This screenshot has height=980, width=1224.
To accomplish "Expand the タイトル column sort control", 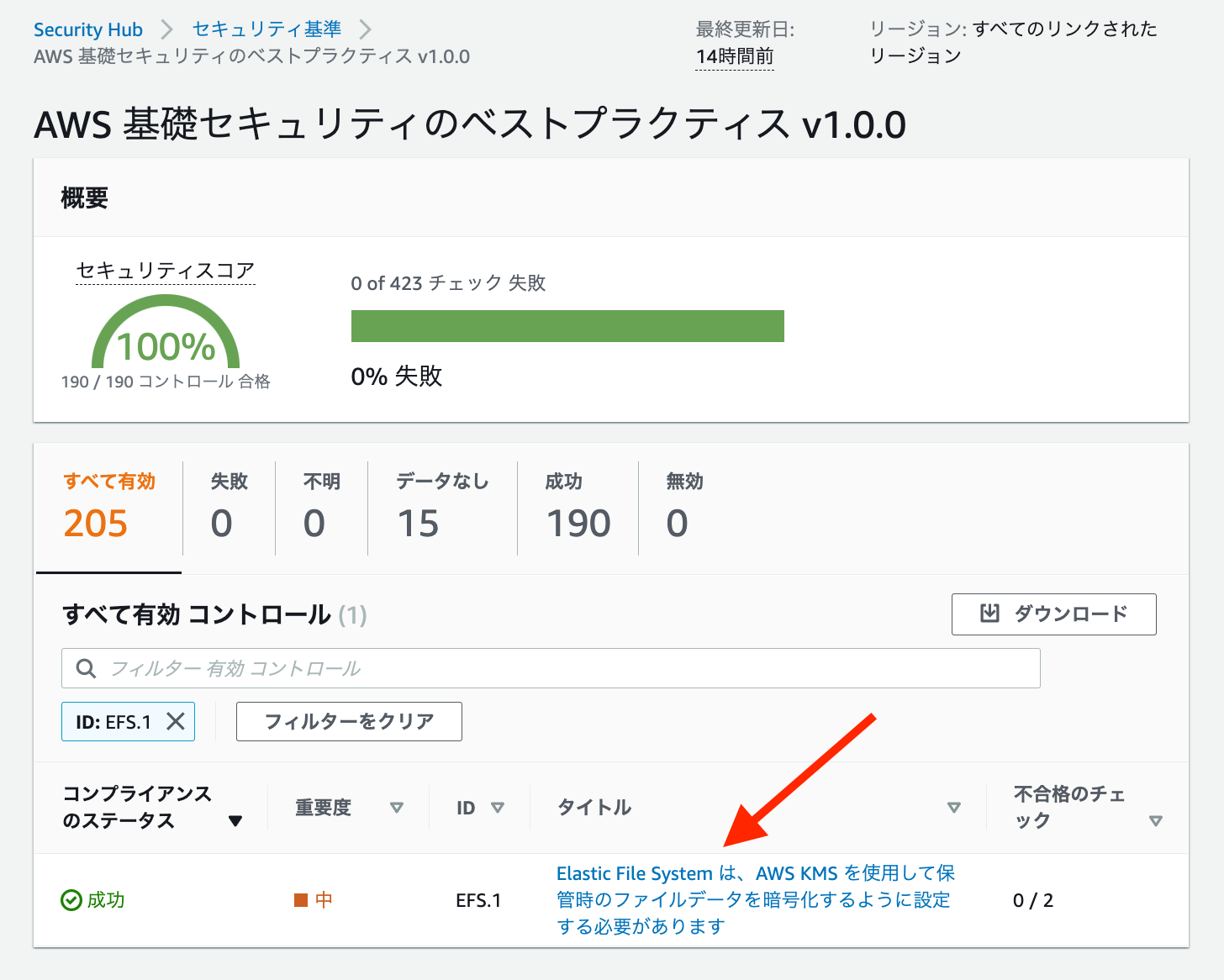I will 954,807.
